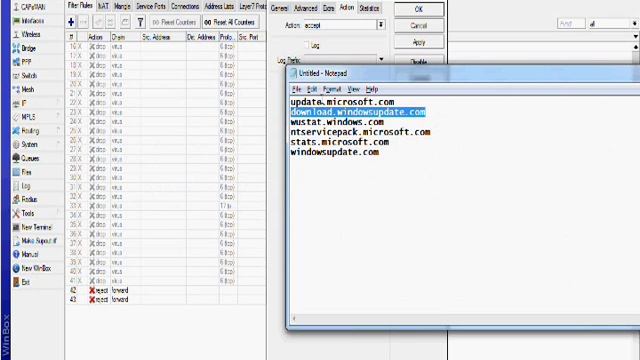Screen dimensions: 640x360
Task: Select rule row 42 reject forward
Action: (x=165, y=290)
